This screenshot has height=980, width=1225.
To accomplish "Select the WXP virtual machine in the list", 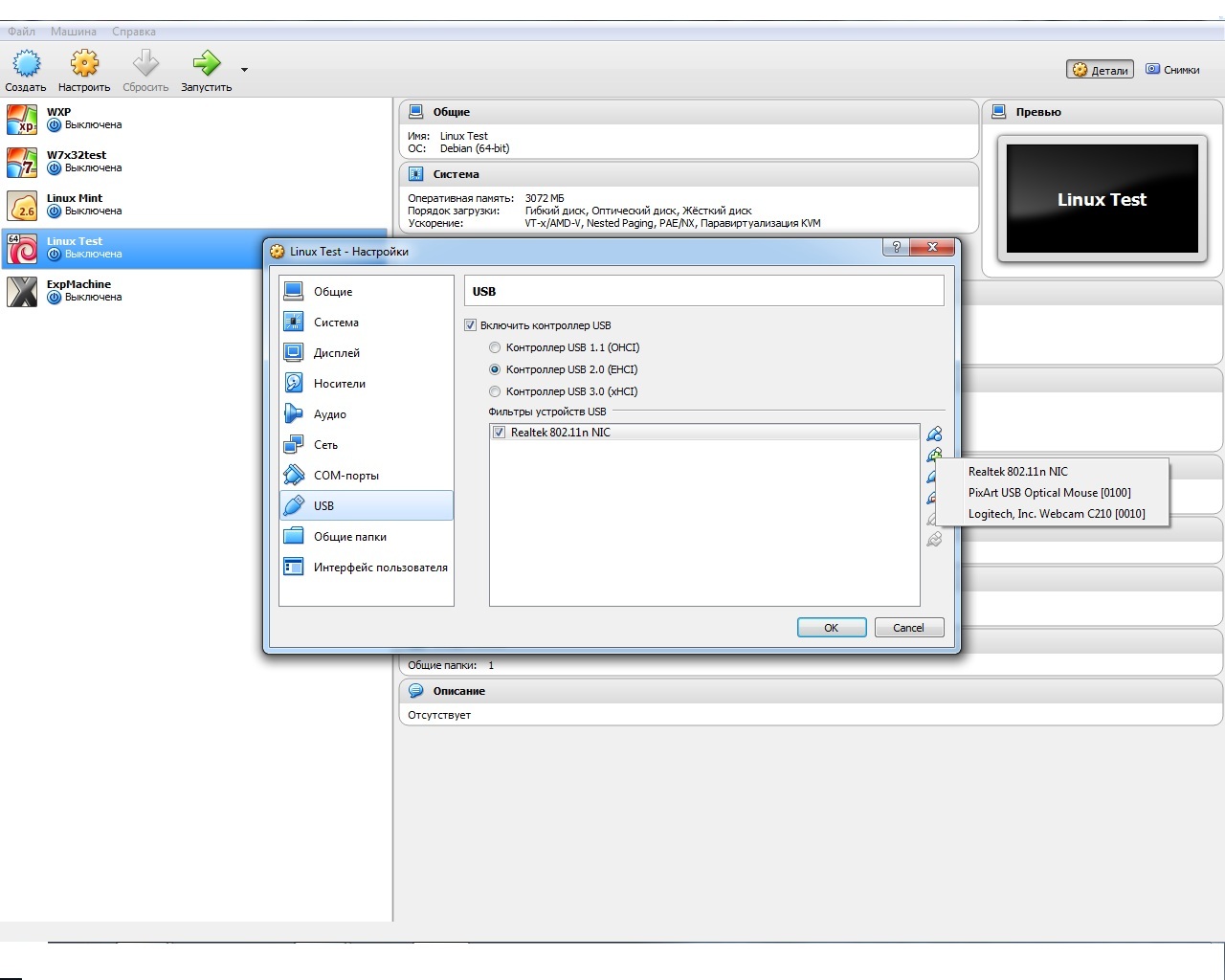I will point(196,119).
